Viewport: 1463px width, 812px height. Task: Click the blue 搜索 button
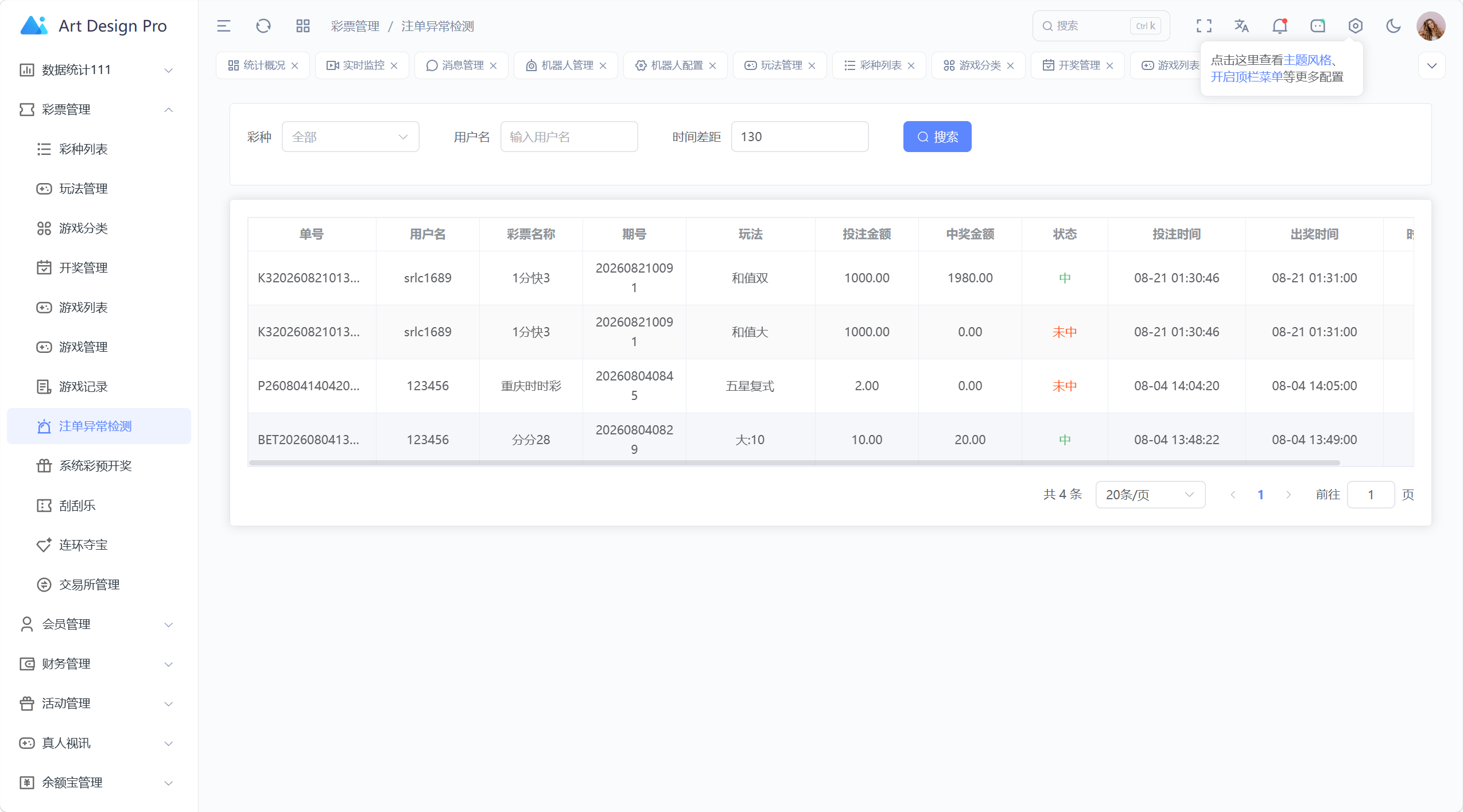pos(937,137)
